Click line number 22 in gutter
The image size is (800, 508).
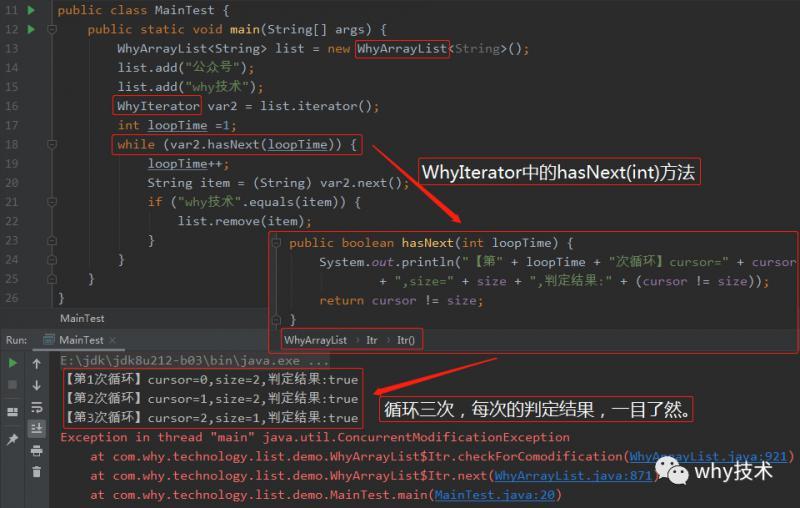(x=12, y=222)
